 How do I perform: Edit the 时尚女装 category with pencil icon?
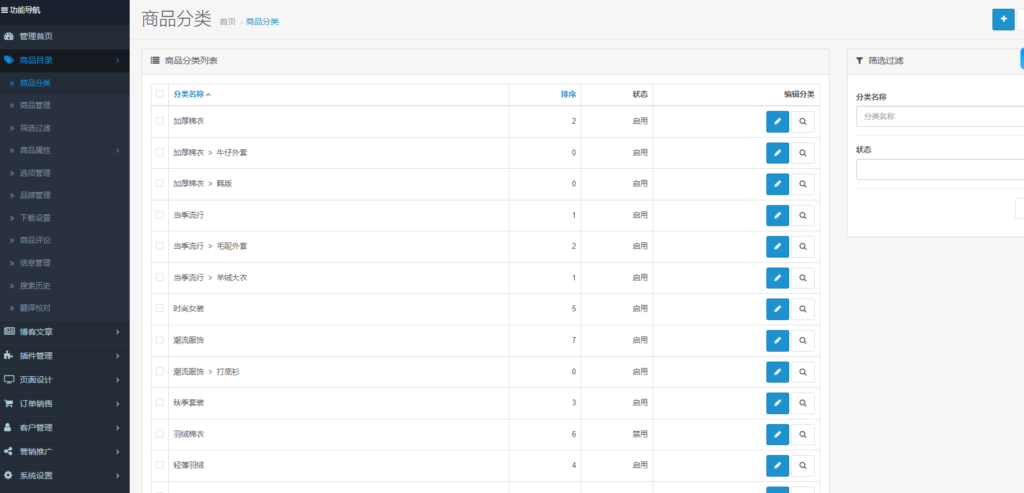click(777, 309)
